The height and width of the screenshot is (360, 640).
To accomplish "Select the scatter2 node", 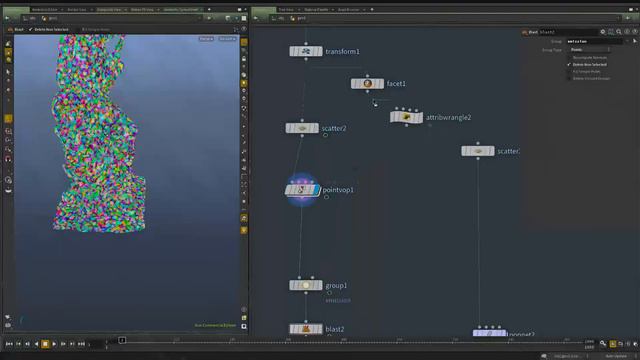I will coord(302,128).
